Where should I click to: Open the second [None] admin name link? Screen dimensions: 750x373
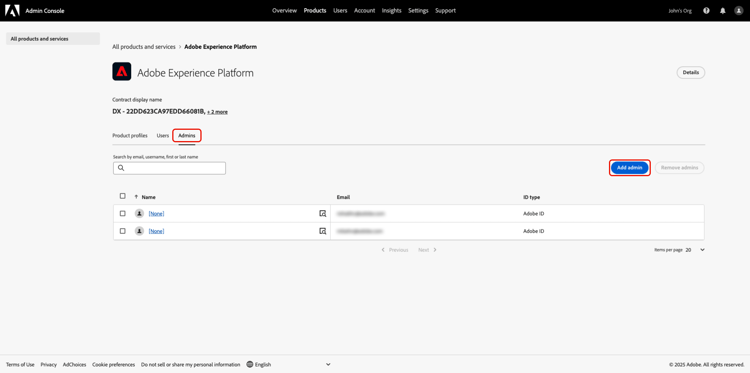[x=156, y=231]
